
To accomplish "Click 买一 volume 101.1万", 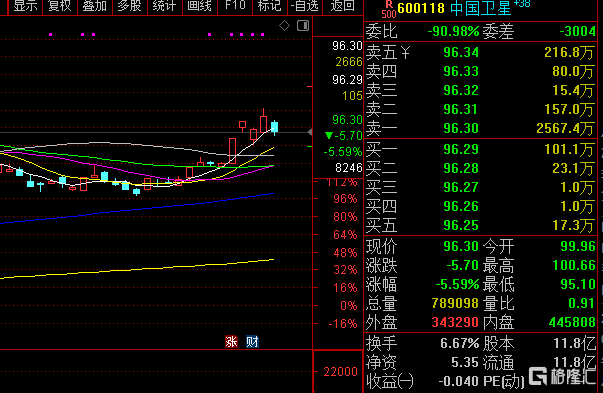I will pos(569,149).
